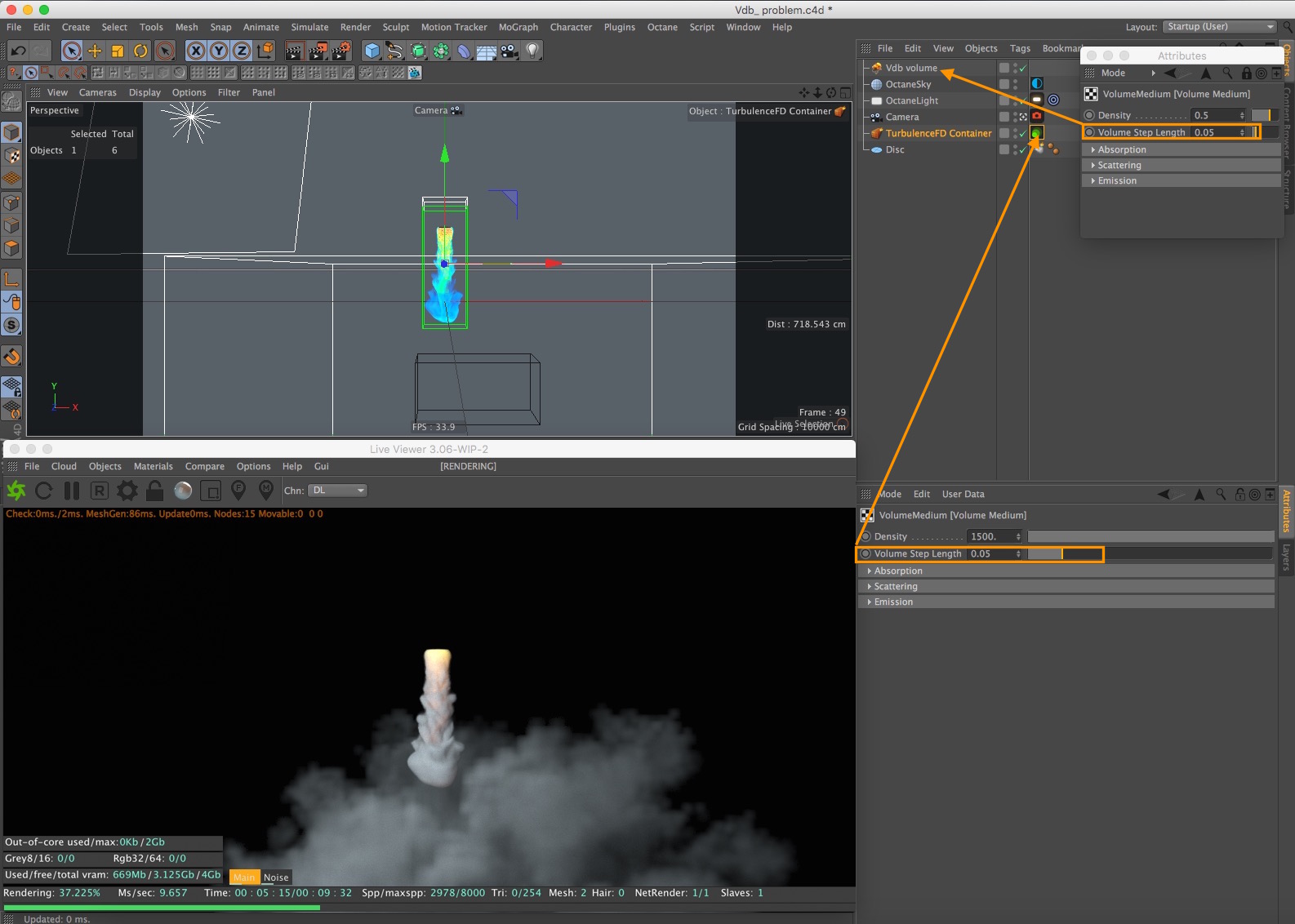Screen dimensions: 1295x924
Task: Click the Density slider in lower Attributes
Action: click(x=1150, y=536)
